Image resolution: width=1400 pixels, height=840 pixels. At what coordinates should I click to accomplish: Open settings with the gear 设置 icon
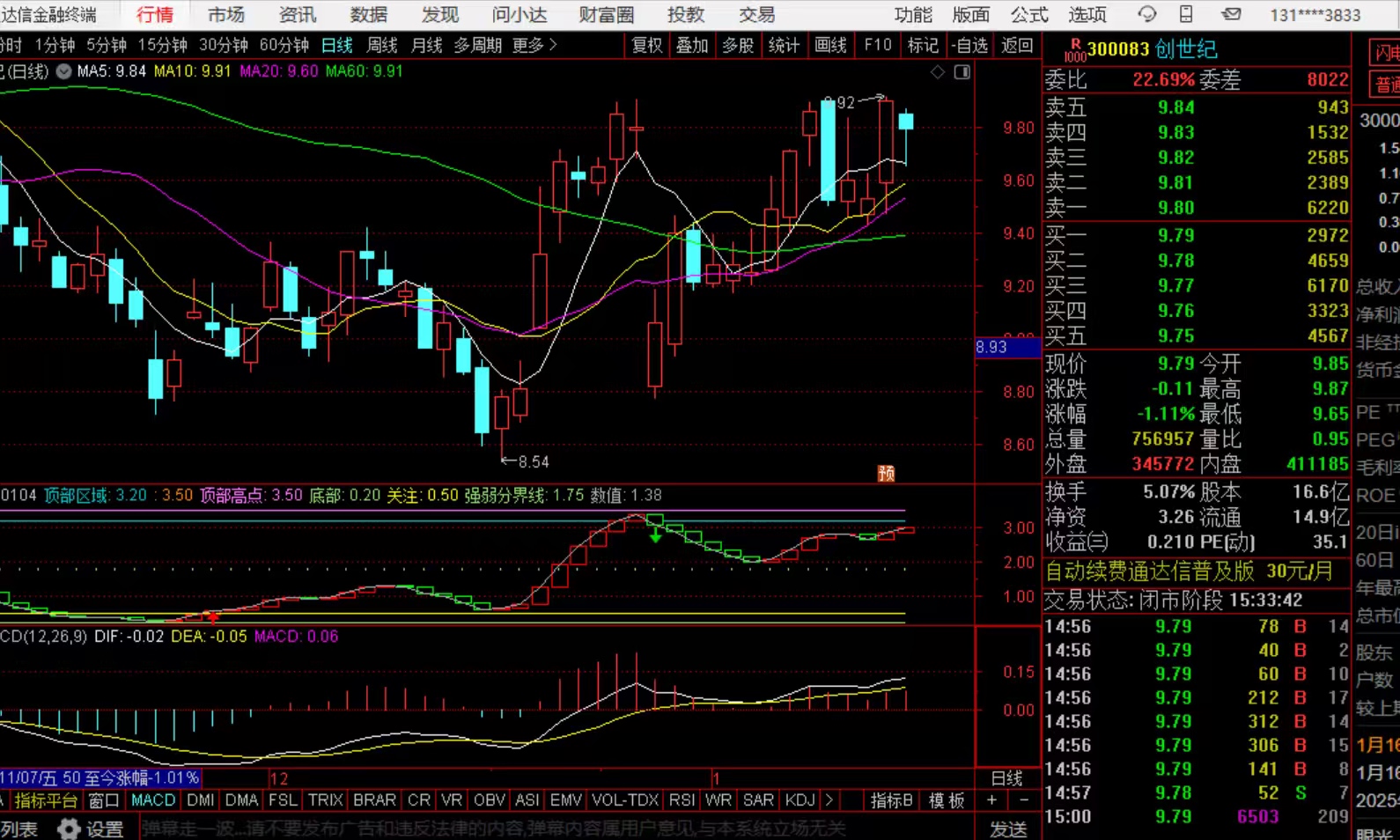click(91, 829)
